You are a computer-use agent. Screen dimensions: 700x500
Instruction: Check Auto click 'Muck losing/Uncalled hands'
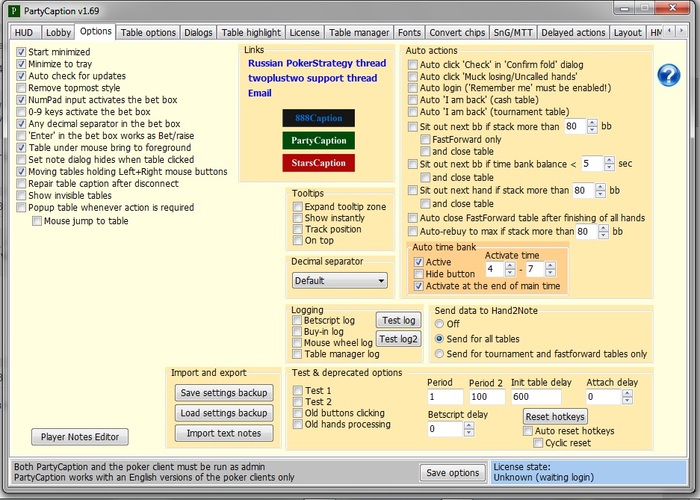coord(412,76)
